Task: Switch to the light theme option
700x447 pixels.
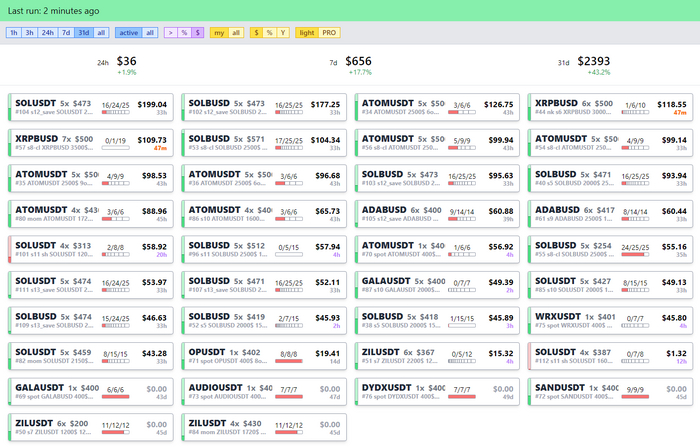Action: (x=306, y=33)
